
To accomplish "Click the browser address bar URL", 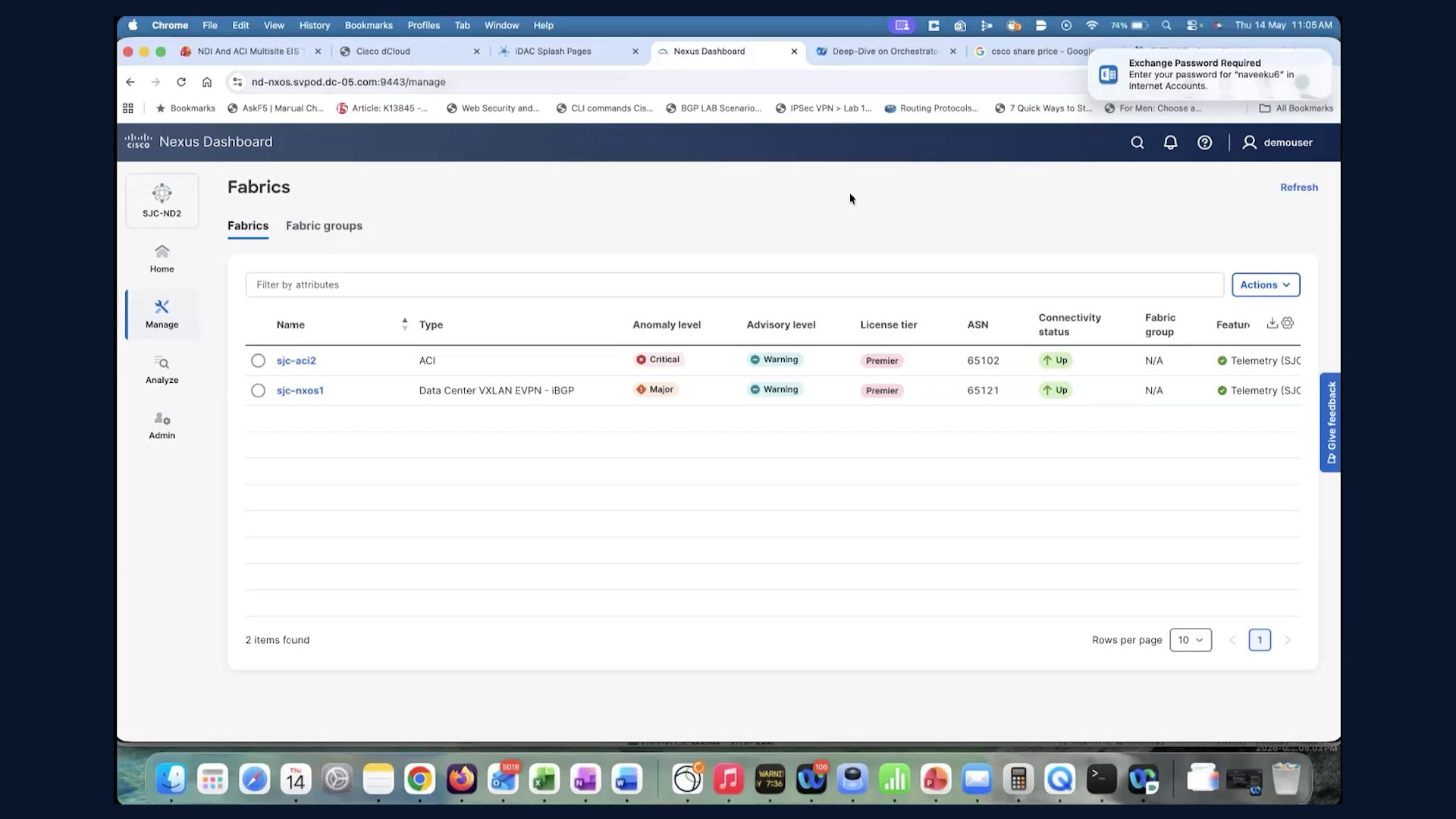I will (x=348, y=82).
